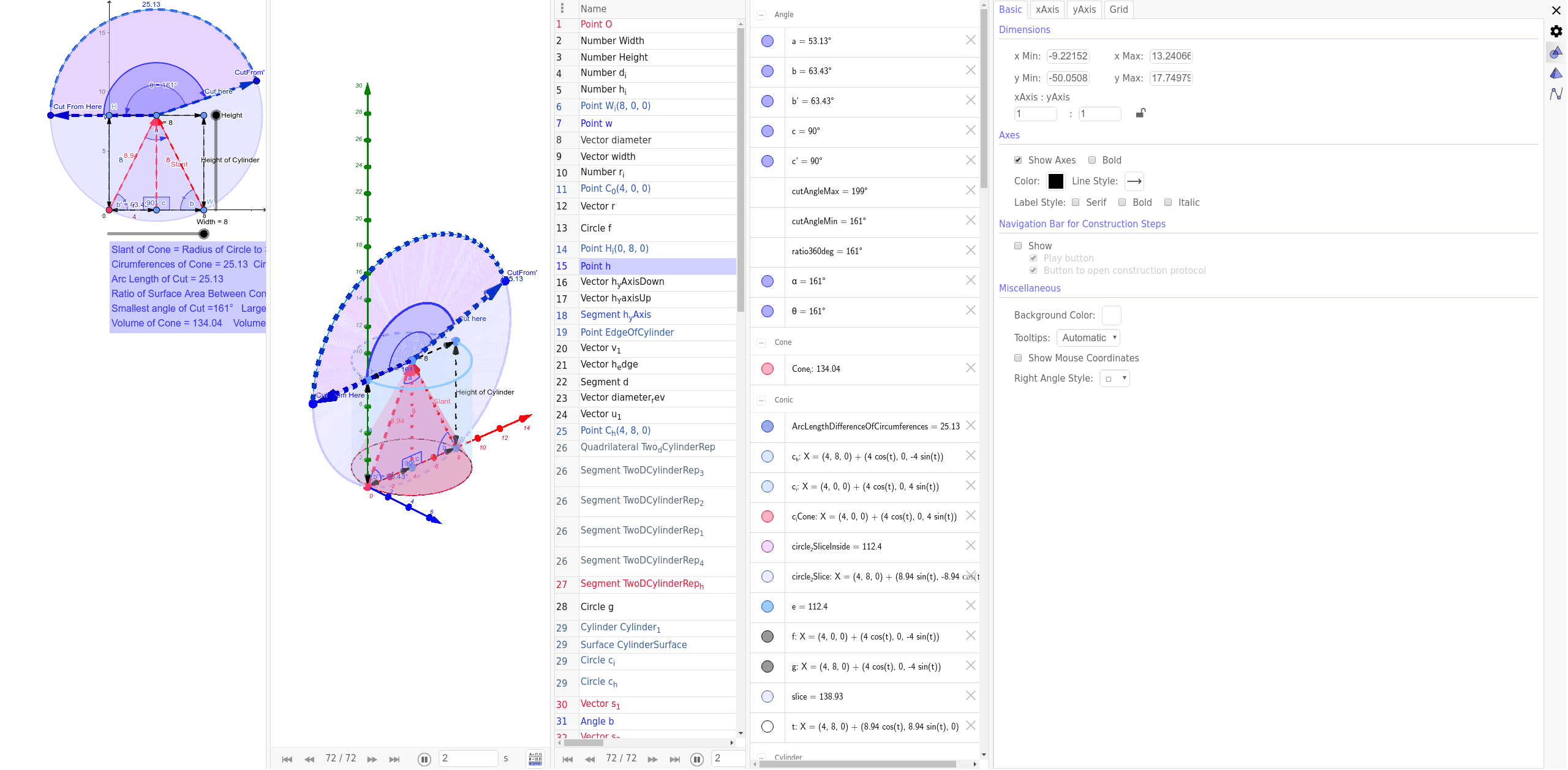Open the Right Angle Style dropdown
The width and height of the screenshot is (1568, 770).
[1114, 378]
